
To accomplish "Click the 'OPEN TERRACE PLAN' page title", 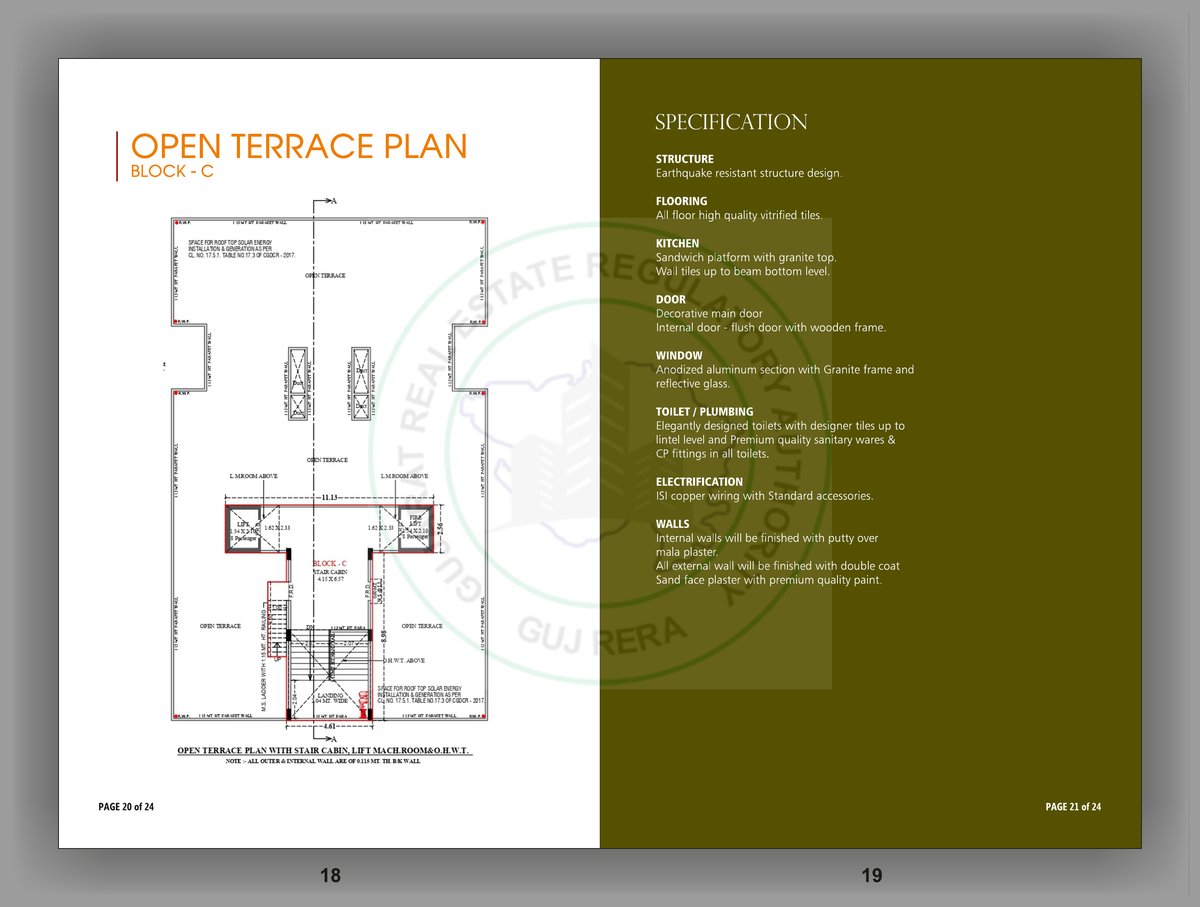I will pyautogui.click(x=299, y=147).
